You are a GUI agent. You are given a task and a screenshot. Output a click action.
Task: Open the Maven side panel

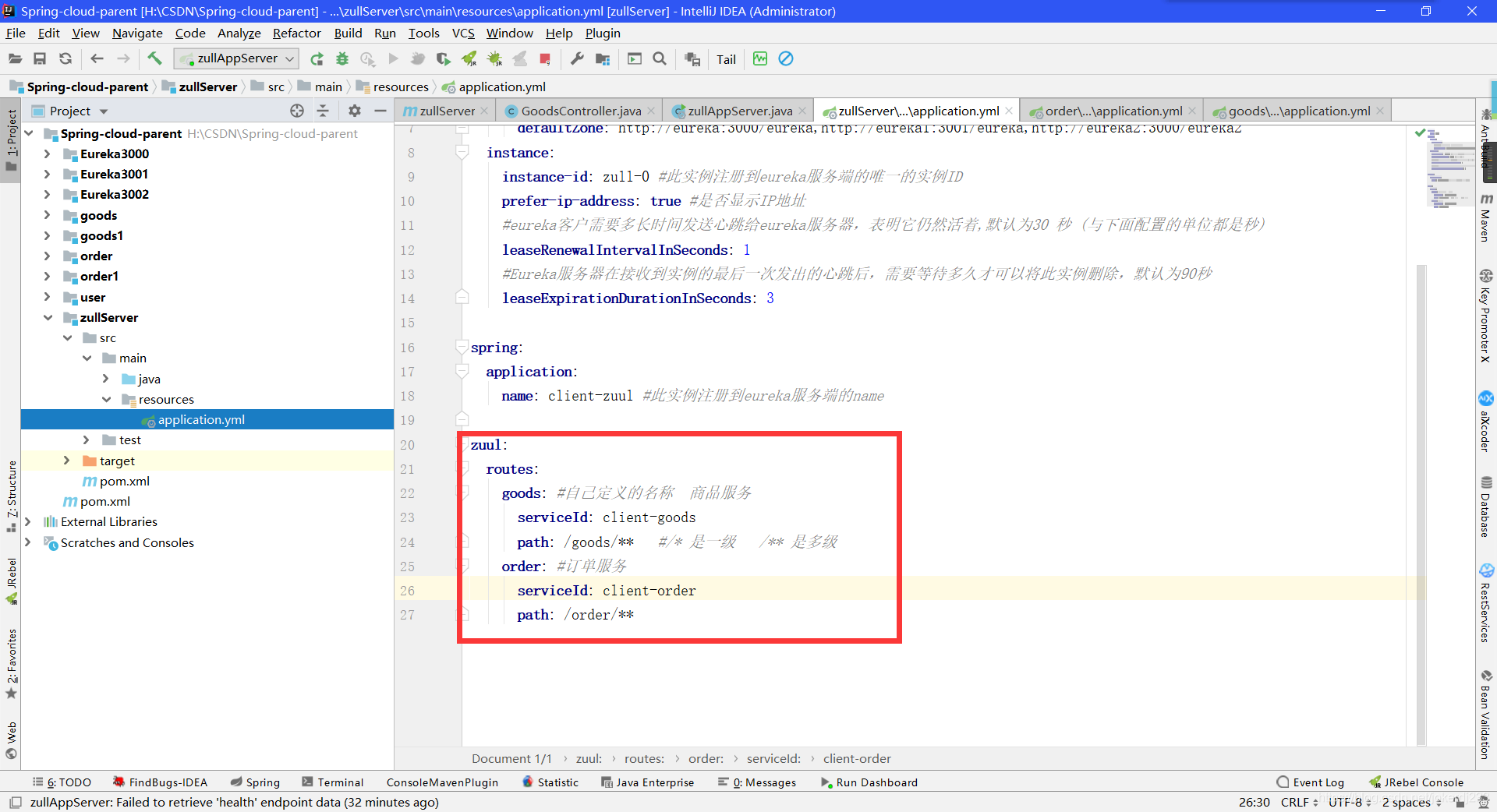click(1486, 218)
